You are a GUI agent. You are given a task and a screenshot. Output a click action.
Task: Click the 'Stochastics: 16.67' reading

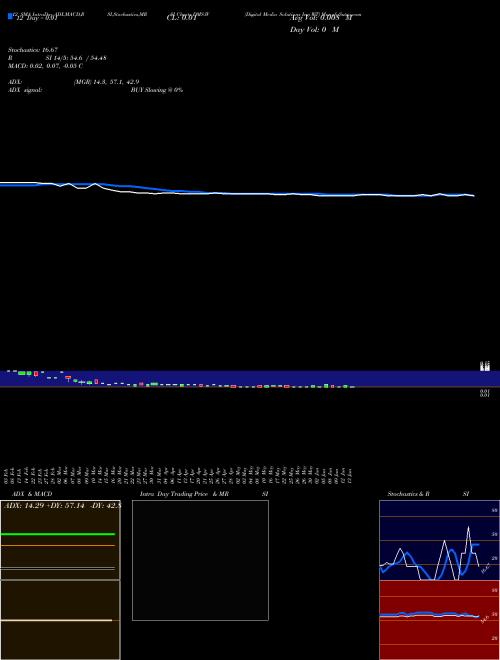tap(33, 50)
